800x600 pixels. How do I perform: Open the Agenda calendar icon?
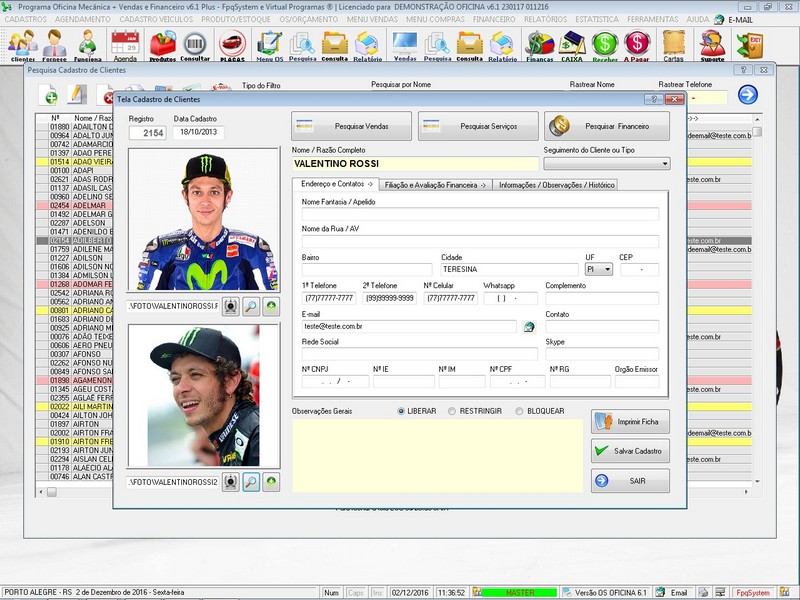tap(125, 44)
